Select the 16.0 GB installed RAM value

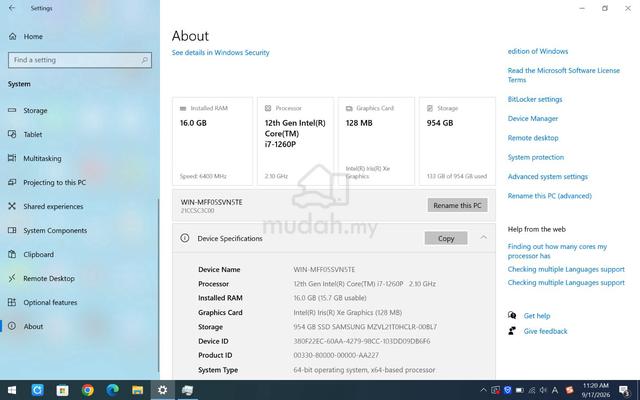pos(193,123)
